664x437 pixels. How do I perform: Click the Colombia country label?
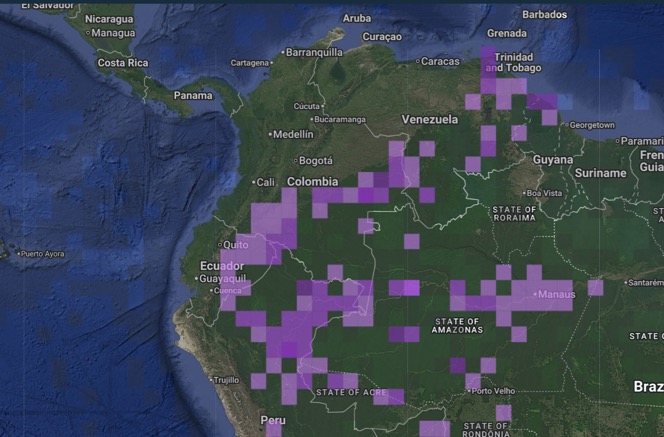[313, 182]
